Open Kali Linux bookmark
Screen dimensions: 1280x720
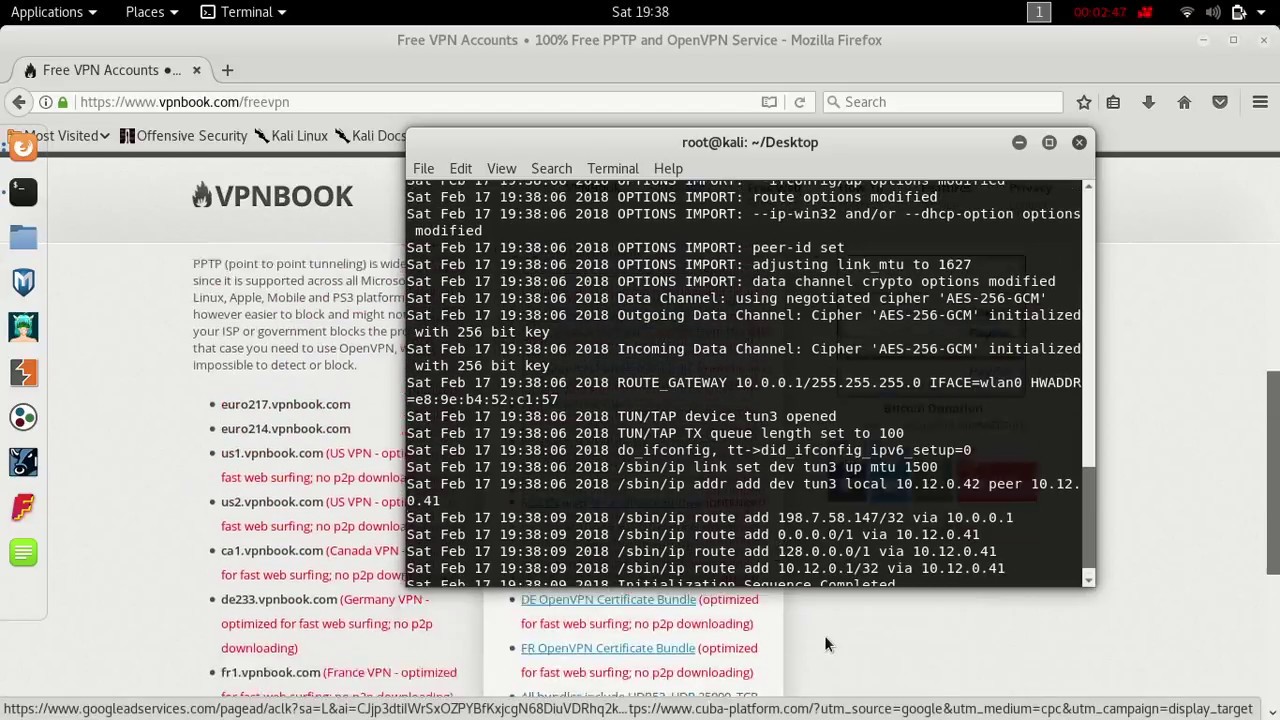point(291,136)
